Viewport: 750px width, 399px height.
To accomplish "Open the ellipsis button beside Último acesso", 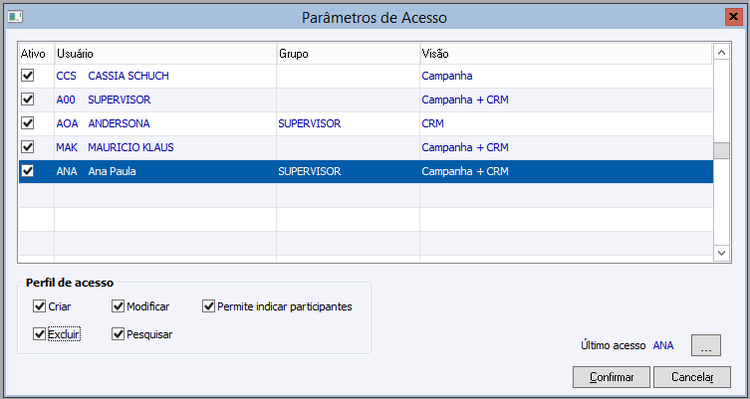I will 706,345.
